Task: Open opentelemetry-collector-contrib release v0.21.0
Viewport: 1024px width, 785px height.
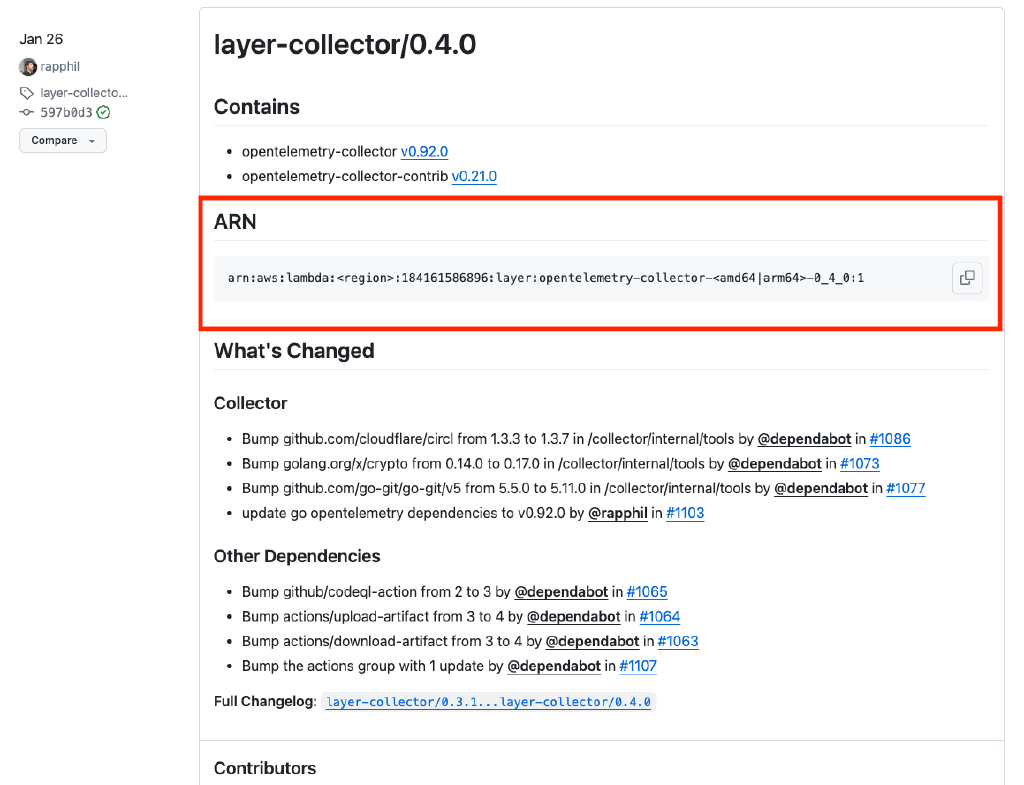Action: (x=474, y=176)
